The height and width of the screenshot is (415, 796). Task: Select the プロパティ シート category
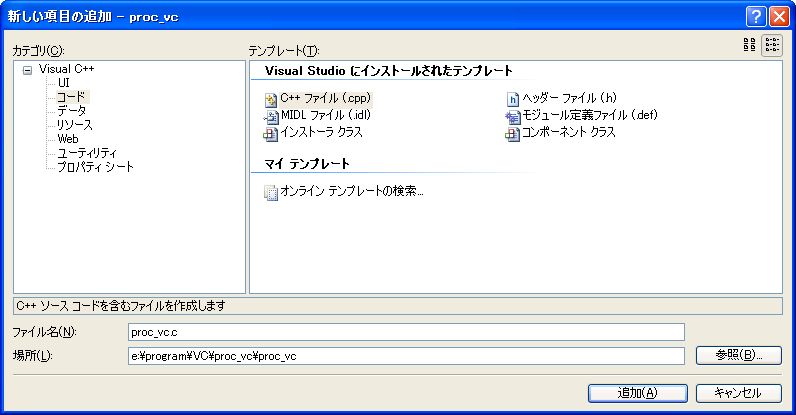95,167
